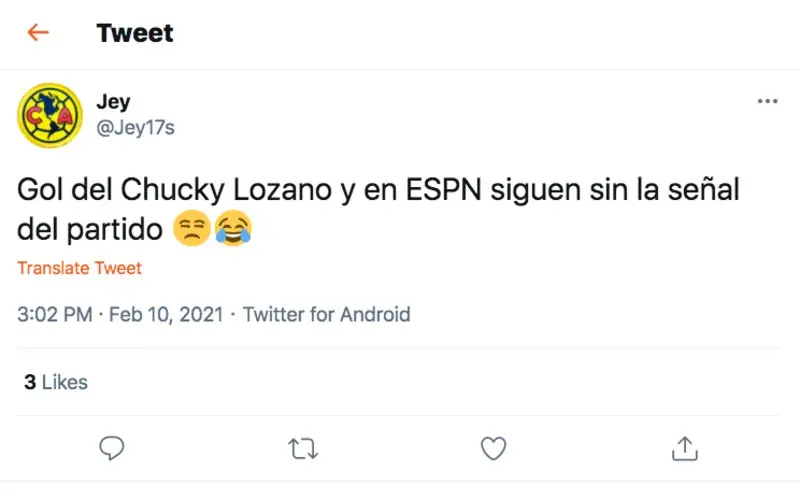Screen dimensions: 800x500
Task: Click the Tweet header title
Action: click(135, 33)
